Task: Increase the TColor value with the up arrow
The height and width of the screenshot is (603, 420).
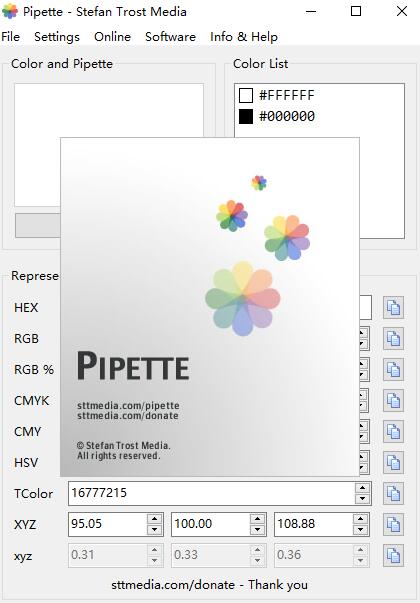Action: click(362, 488)
